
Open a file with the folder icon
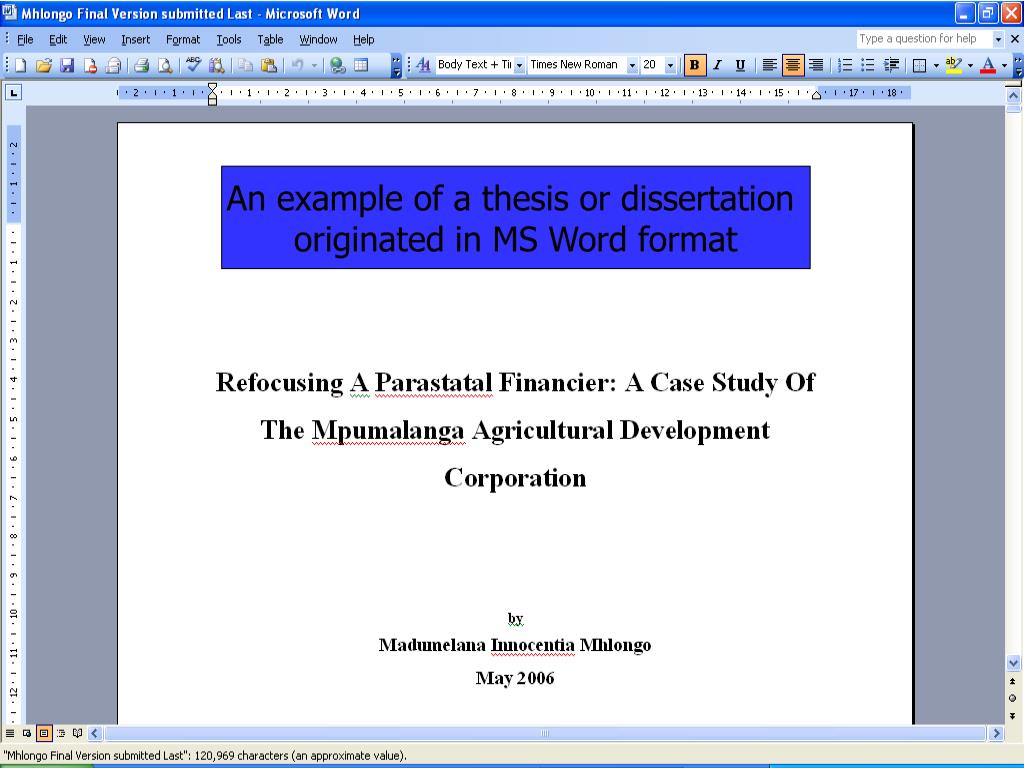(44, 65)
